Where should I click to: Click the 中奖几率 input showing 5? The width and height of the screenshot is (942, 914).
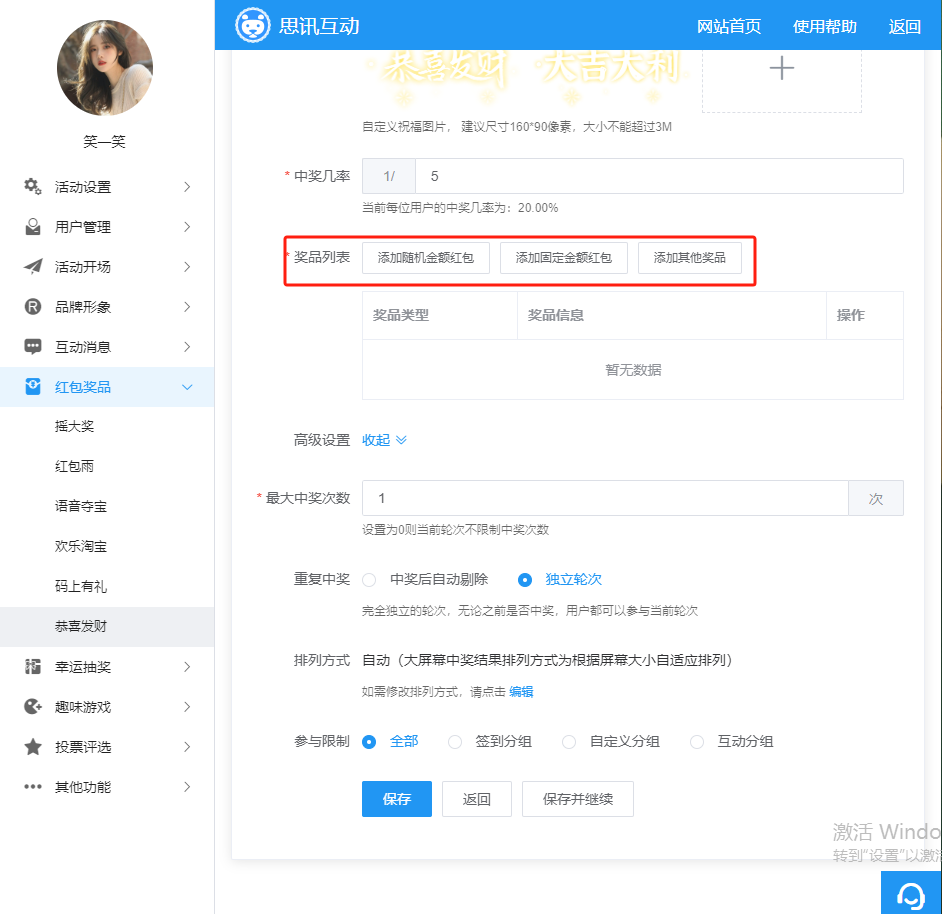(x=659, y=176)
